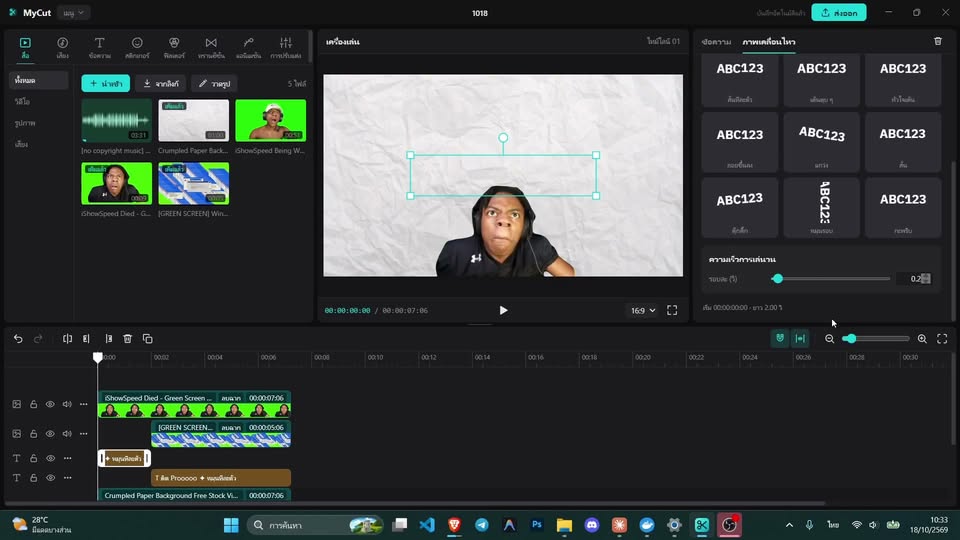
Task: Mute the GREEN SCREEN video track
Action: (x=67, y=433)
